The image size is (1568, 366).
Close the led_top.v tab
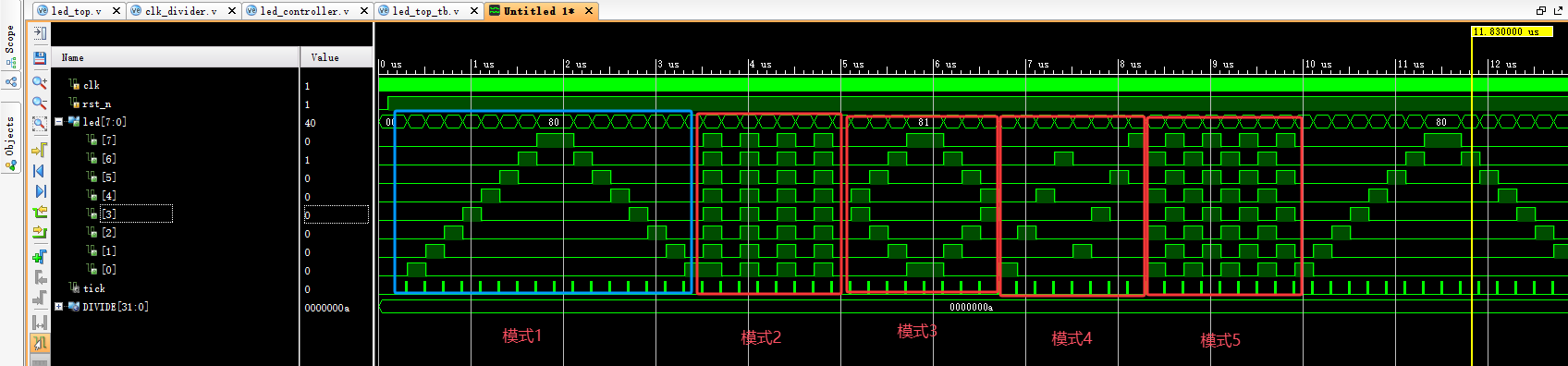pyautogui.click(x=116, y=11)
